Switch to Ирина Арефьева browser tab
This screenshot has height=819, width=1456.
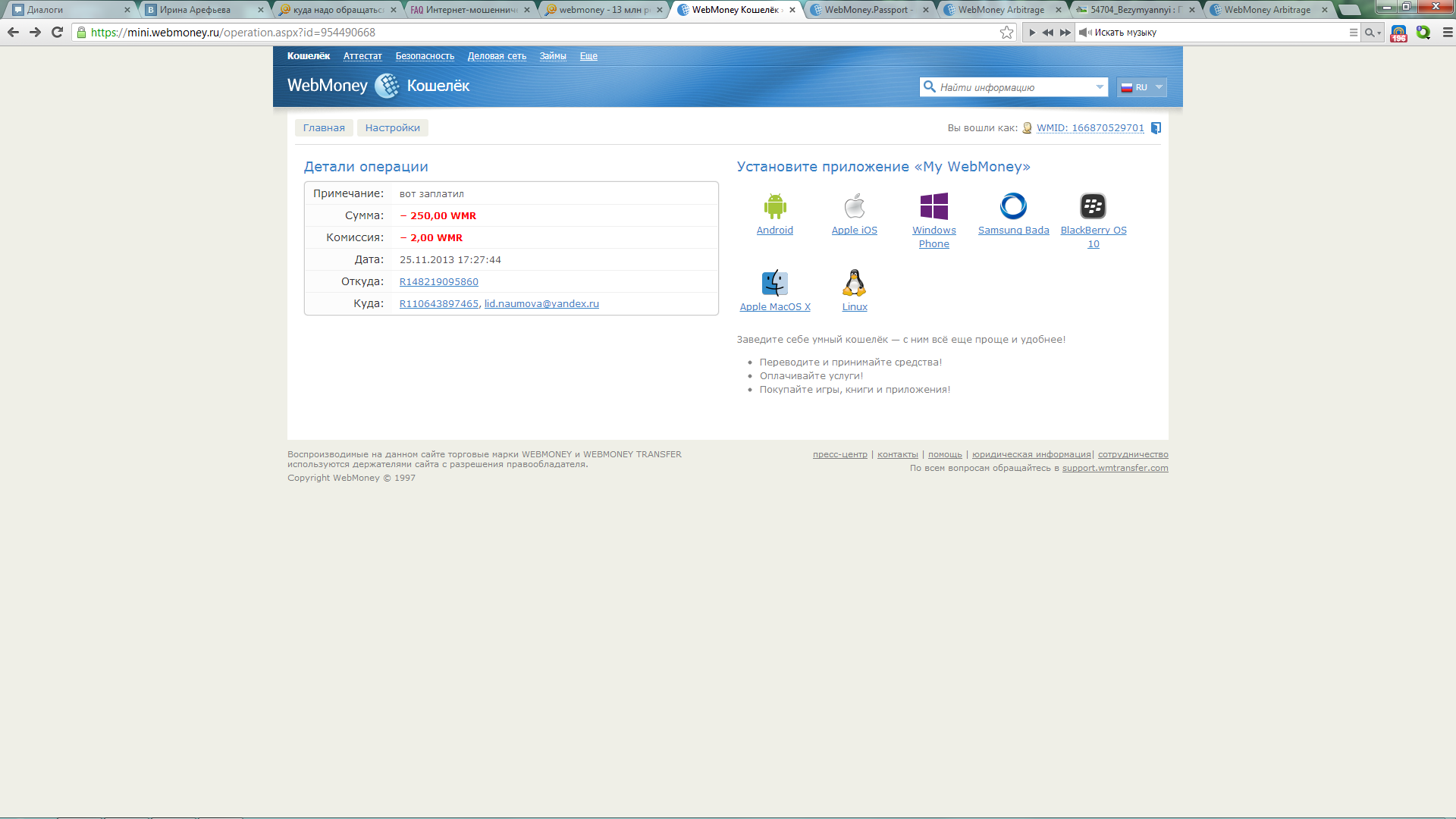[204, 10]
